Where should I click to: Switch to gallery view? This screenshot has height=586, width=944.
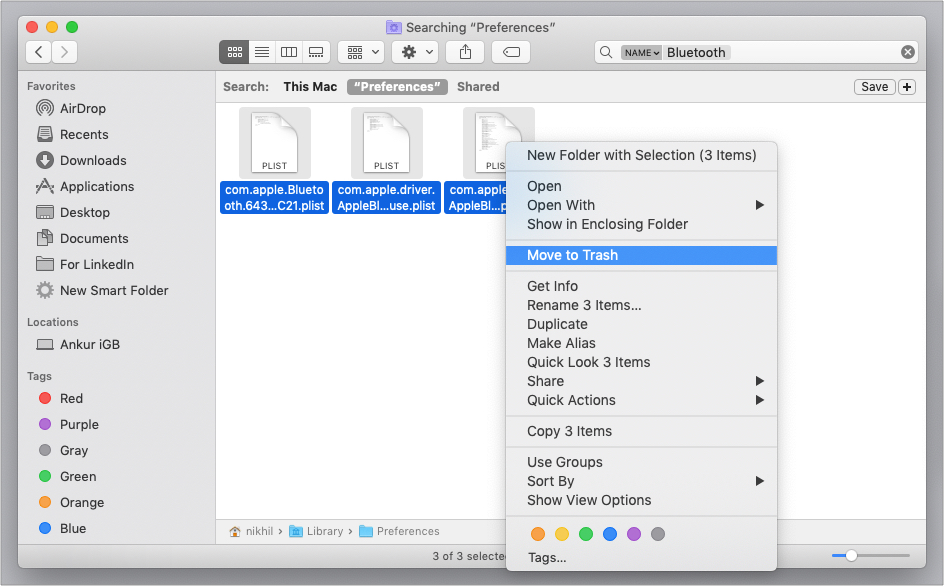point(316,52)
